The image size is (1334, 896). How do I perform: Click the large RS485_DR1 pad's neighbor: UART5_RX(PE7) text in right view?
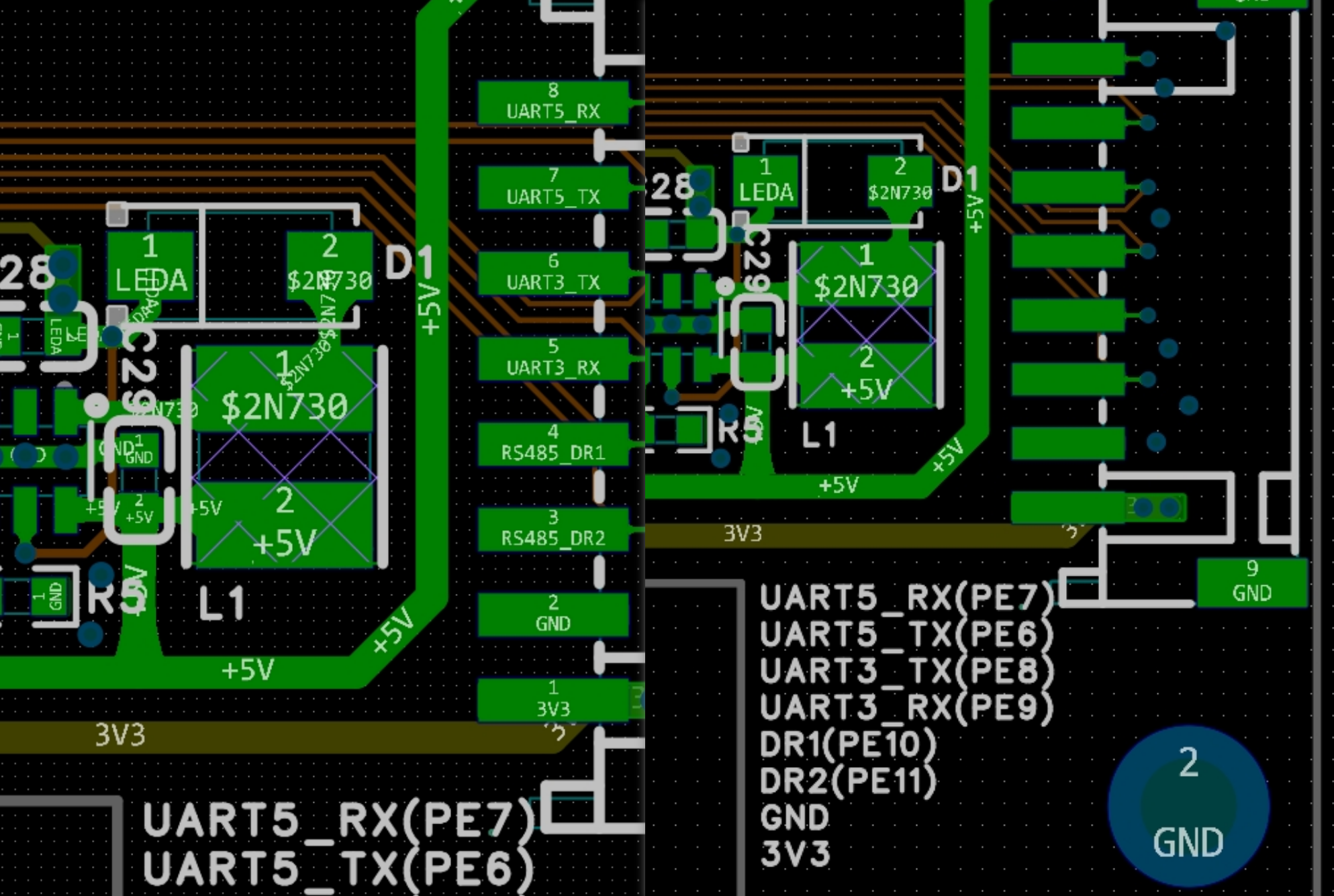tap(906, 597)
